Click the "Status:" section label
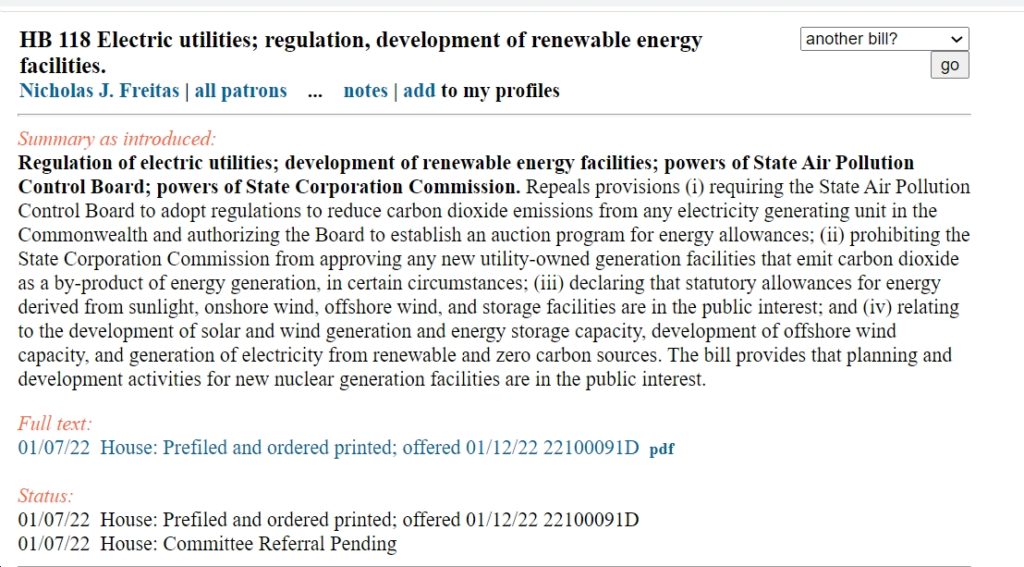The height and width of the screenshot is (567, 1024). [x=45, y=496]
